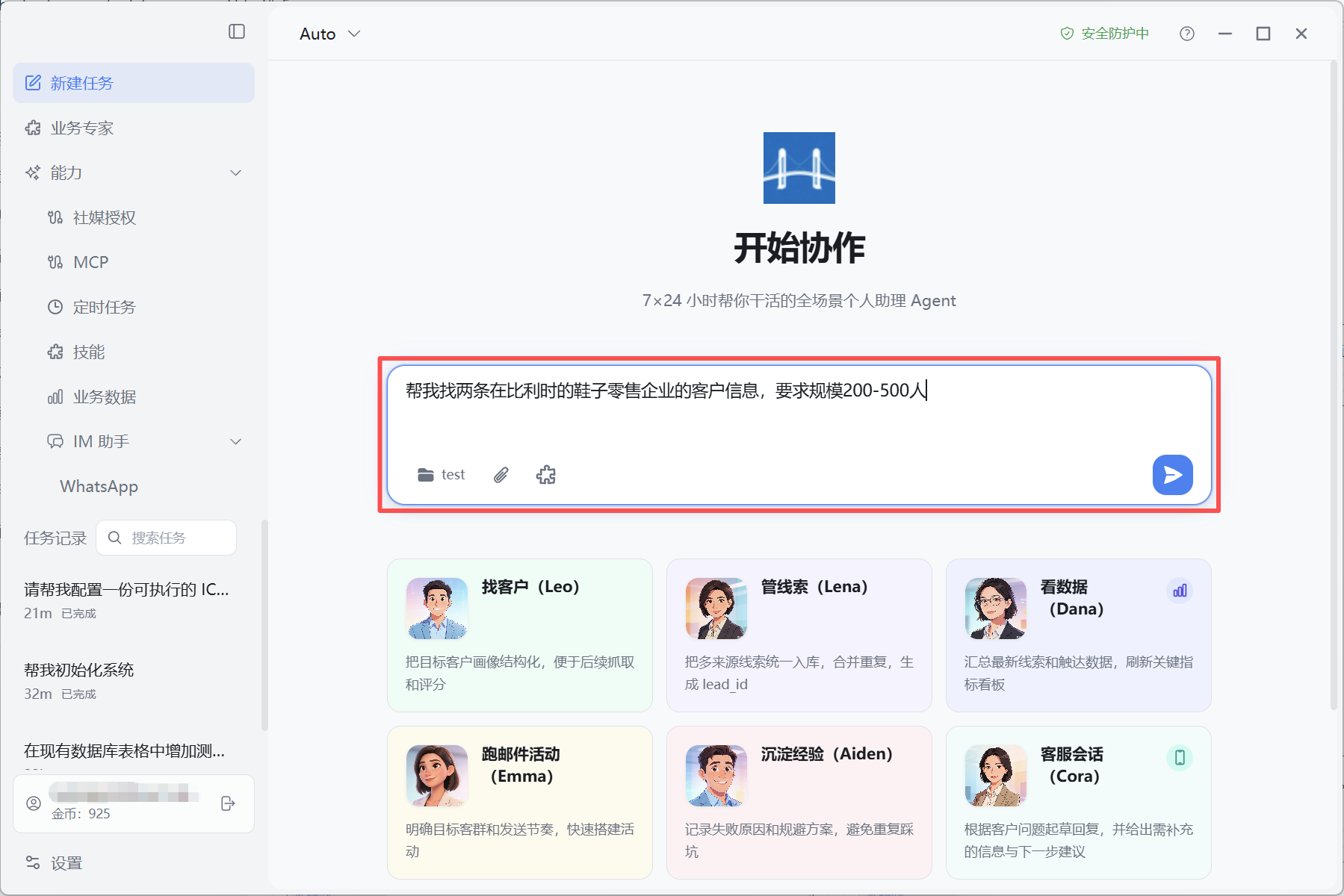Choose the 管线索 (Lena) expert card
The image size is (1344, 896).
click(x=799, y=635)
